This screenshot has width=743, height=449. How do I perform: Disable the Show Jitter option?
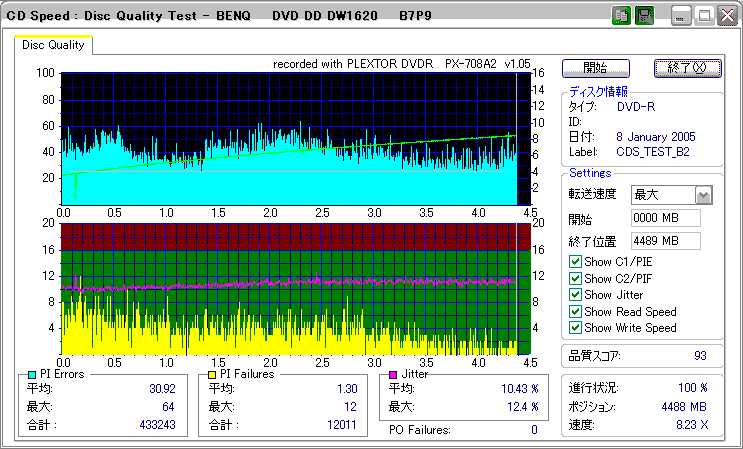(x=575, y=295)
